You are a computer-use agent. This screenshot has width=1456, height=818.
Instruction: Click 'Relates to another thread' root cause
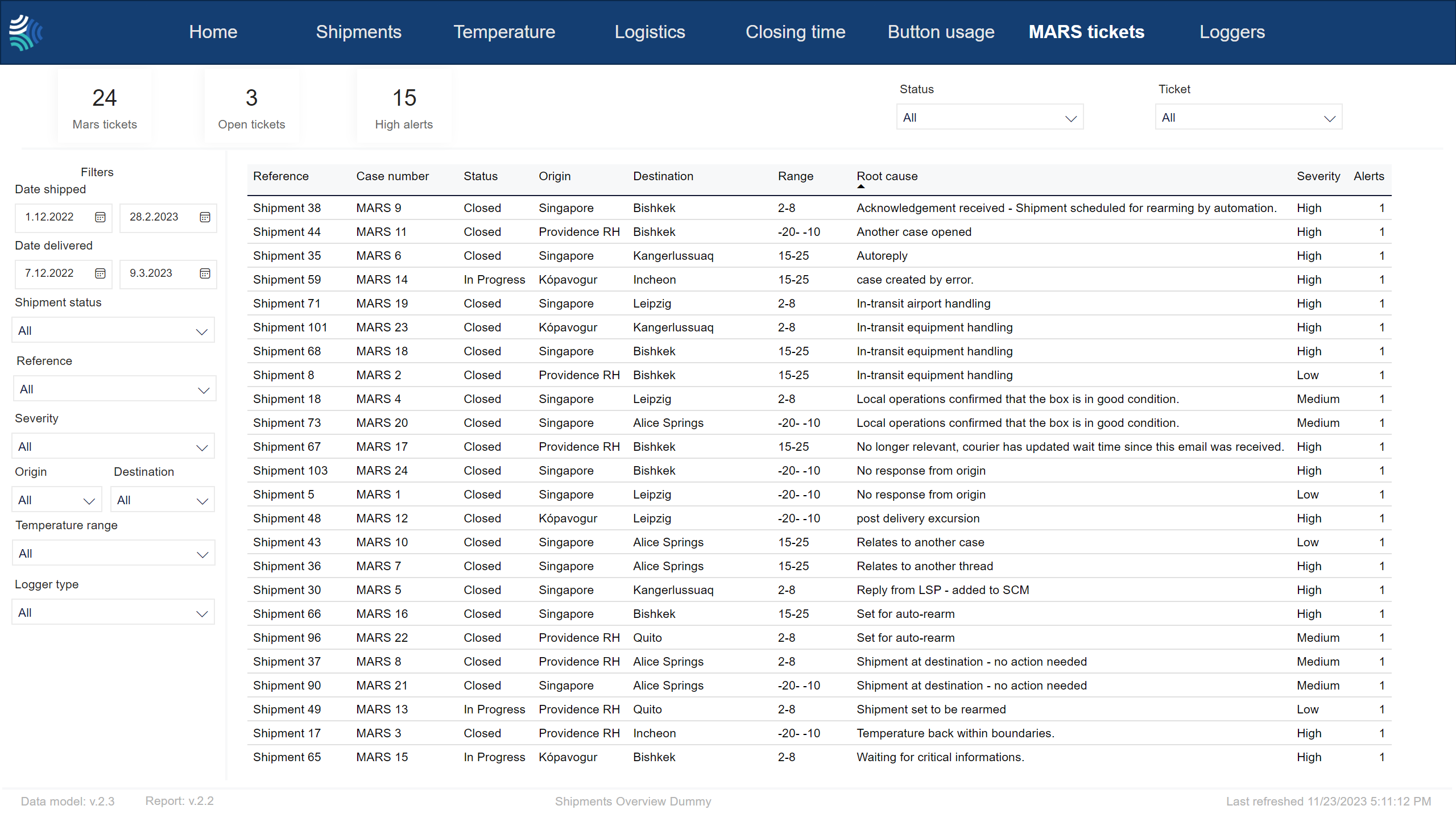[x=925, y=566]
